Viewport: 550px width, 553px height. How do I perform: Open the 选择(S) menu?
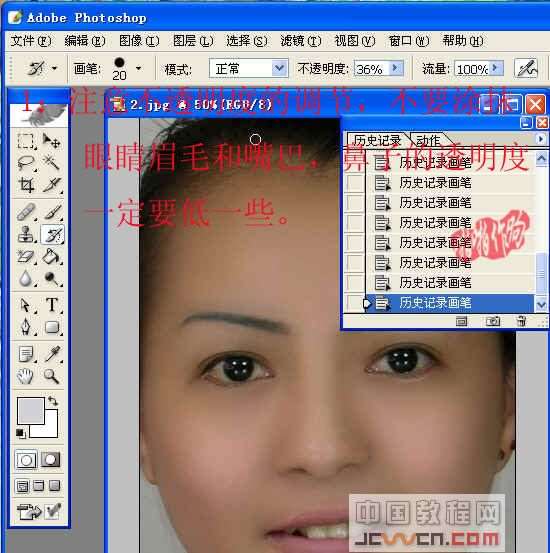tap(247, 41)
